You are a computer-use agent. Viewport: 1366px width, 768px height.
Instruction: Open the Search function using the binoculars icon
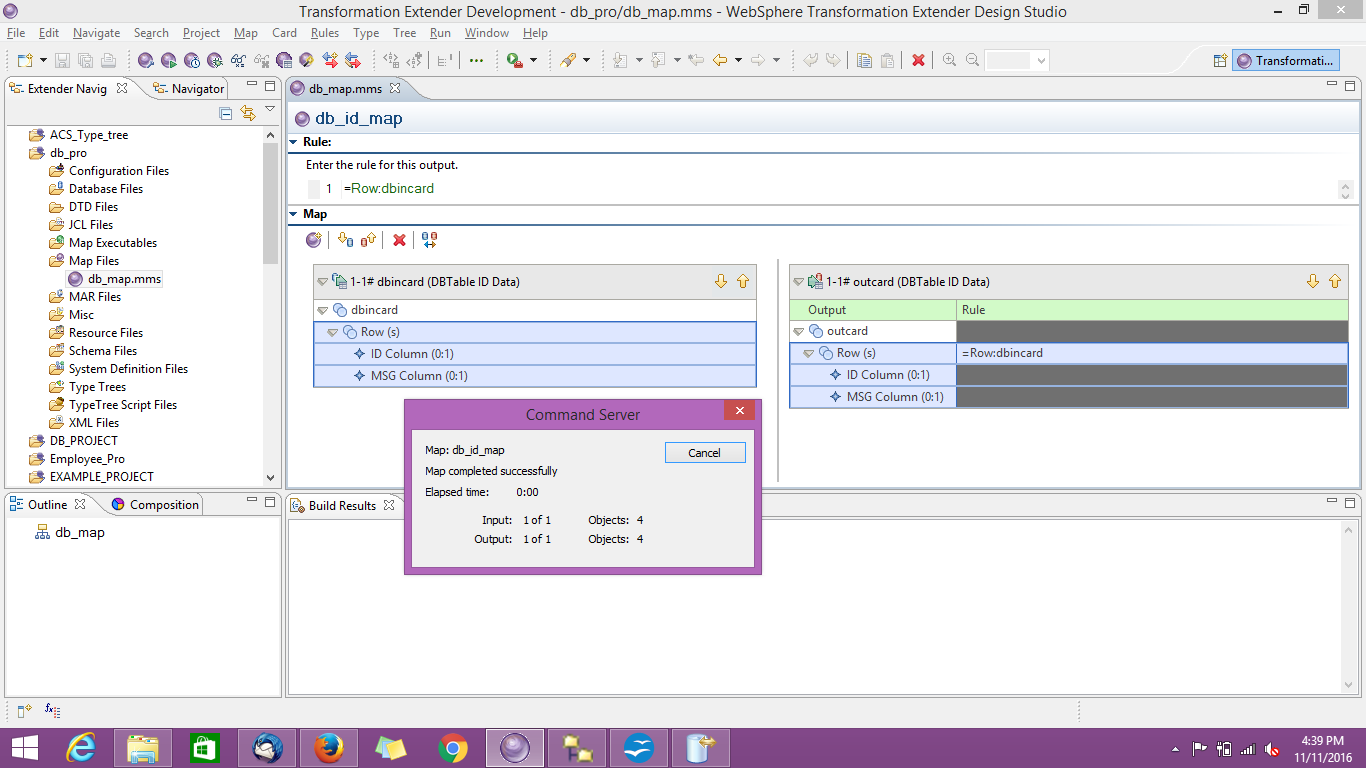pos(236,60)
